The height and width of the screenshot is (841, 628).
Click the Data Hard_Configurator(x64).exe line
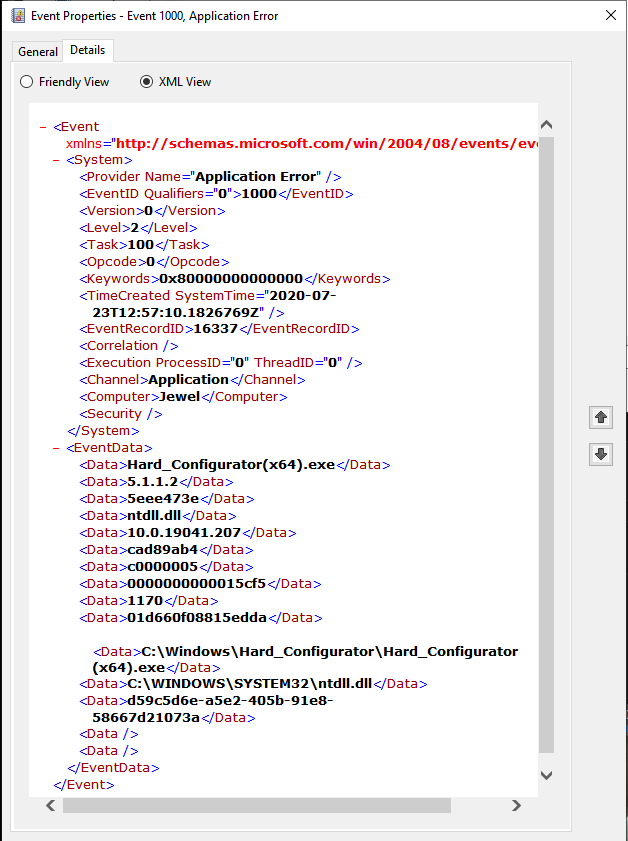point(234,465)
